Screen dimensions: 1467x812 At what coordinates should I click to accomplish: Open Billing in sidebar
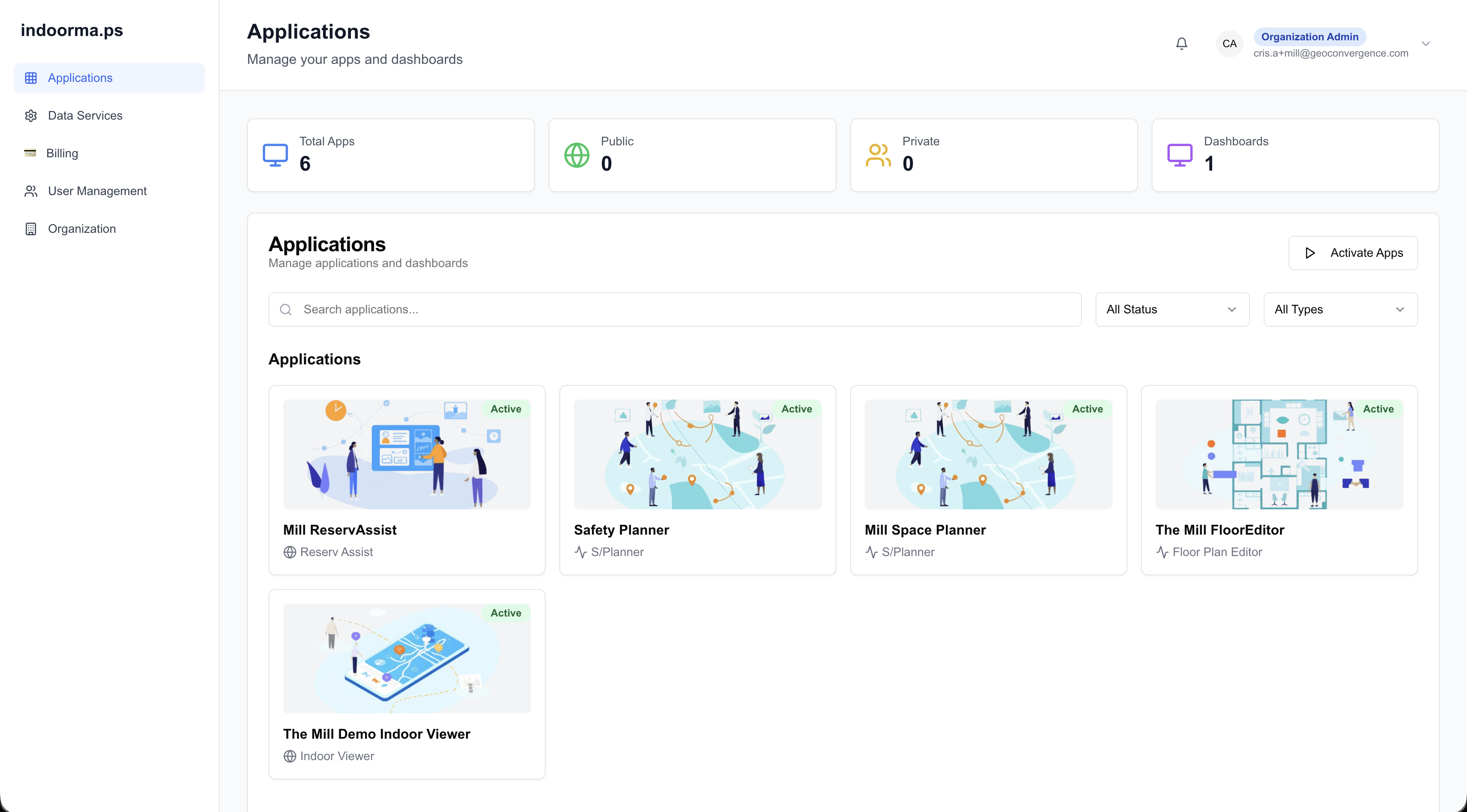tap(109, 153)
